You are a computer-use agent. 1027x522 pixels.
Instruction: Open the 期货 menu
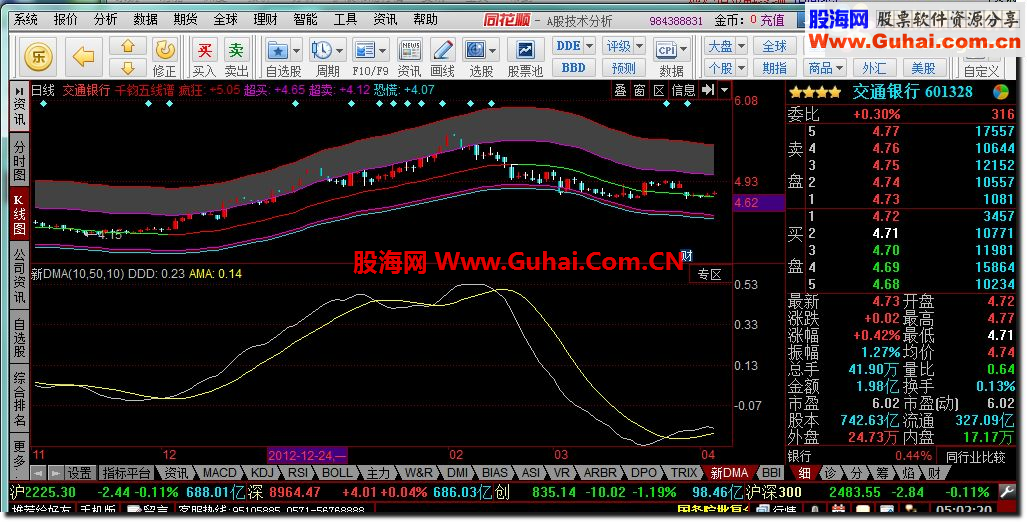pyautogui.click(x=185, y=20)
